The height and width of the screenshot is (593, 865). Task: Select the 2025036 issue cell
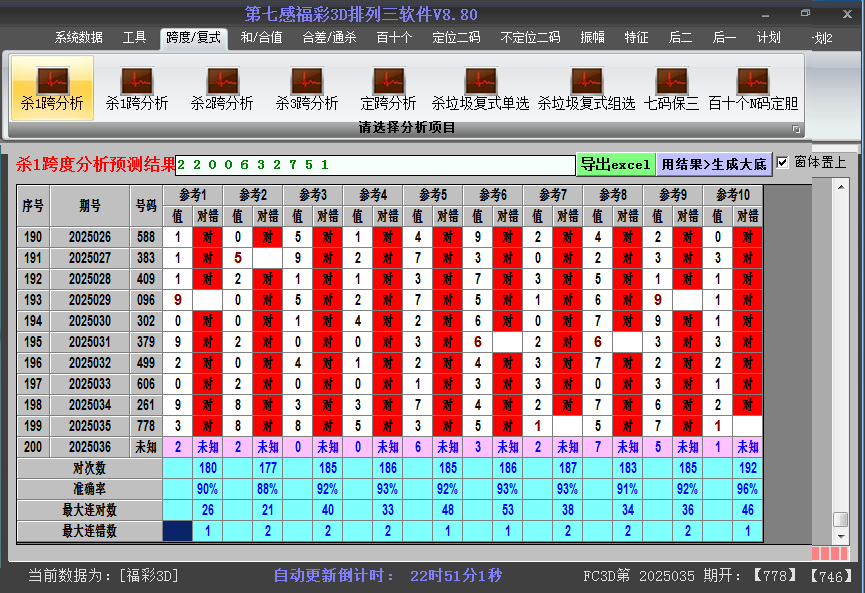point(90,447)
